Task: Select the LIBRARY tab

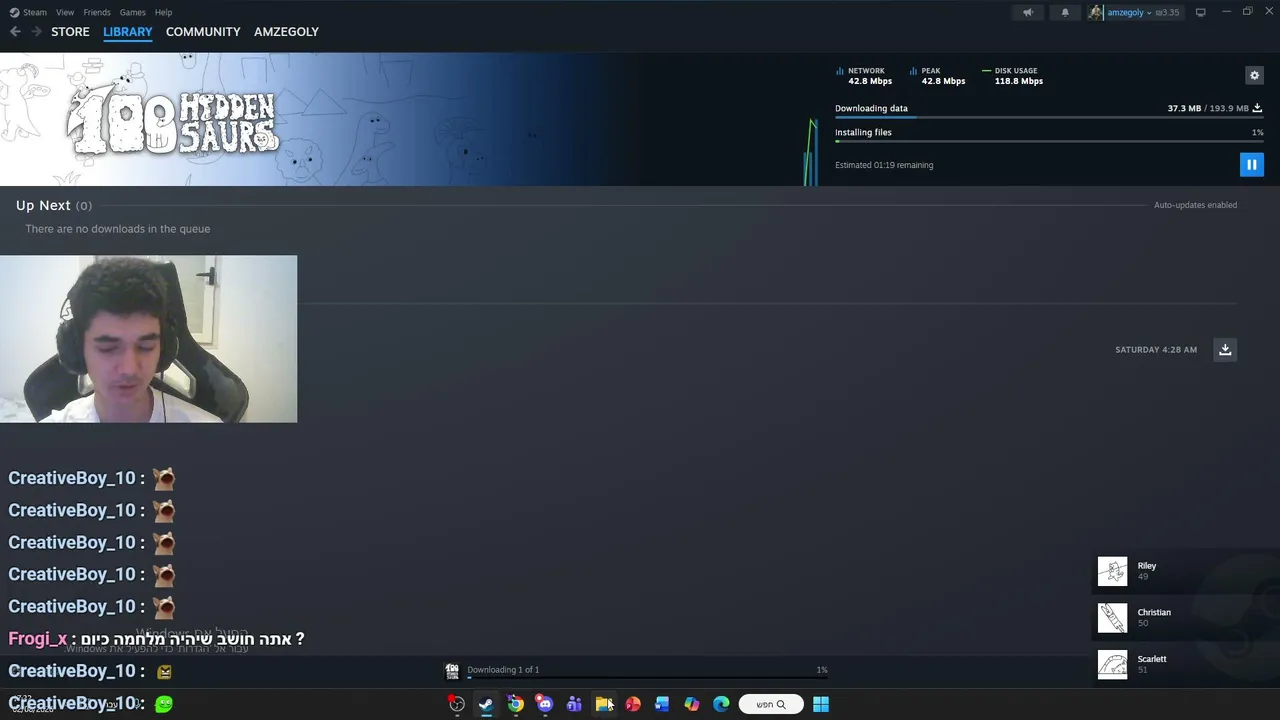Action: pos(128,32)
